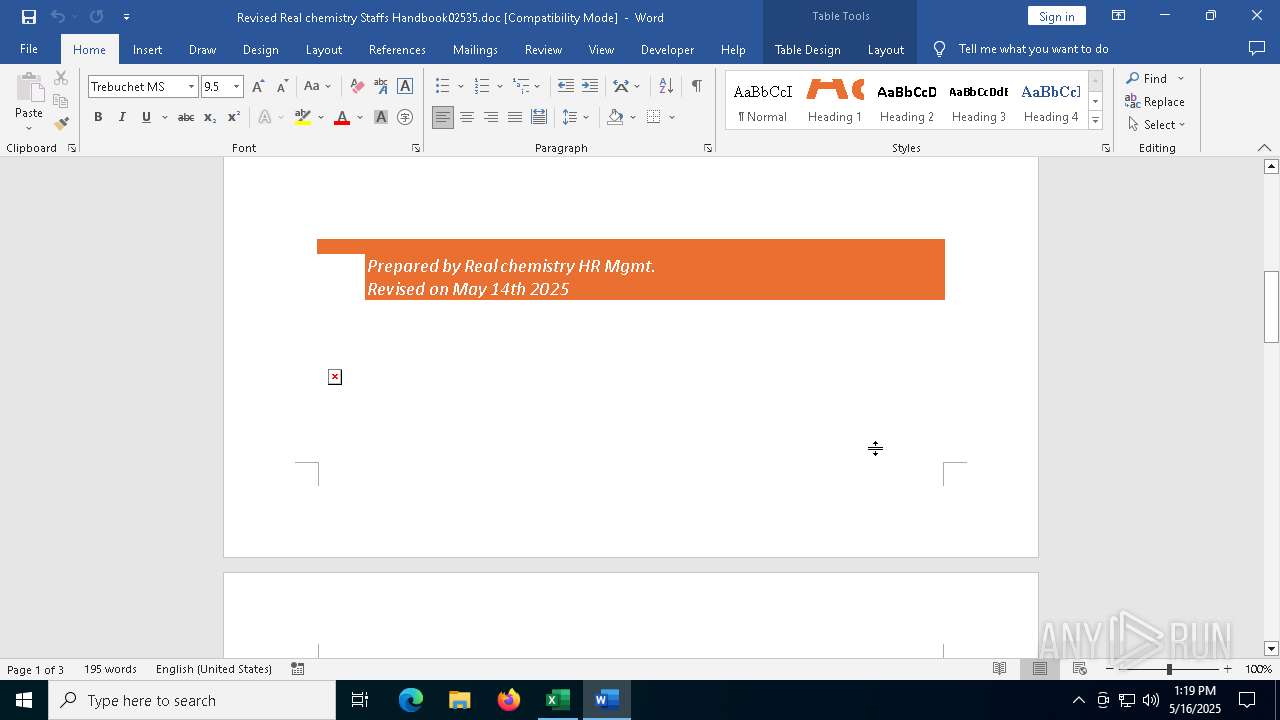Expand the Bullets list dropdown
The image size is (1280, 720).
[460, 86]
